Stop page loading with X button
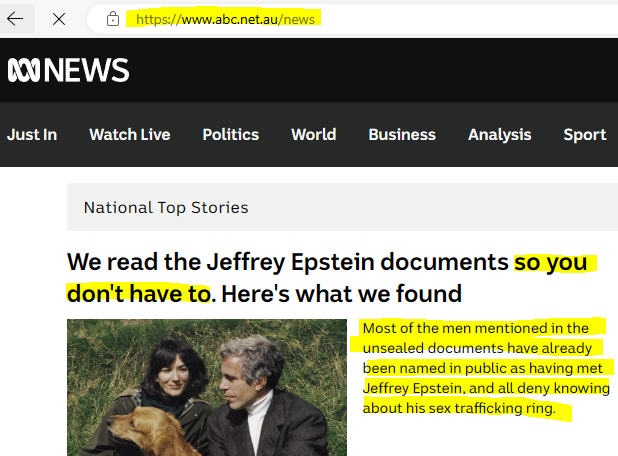Screen dimensions: 618x456 pos(59,19)
